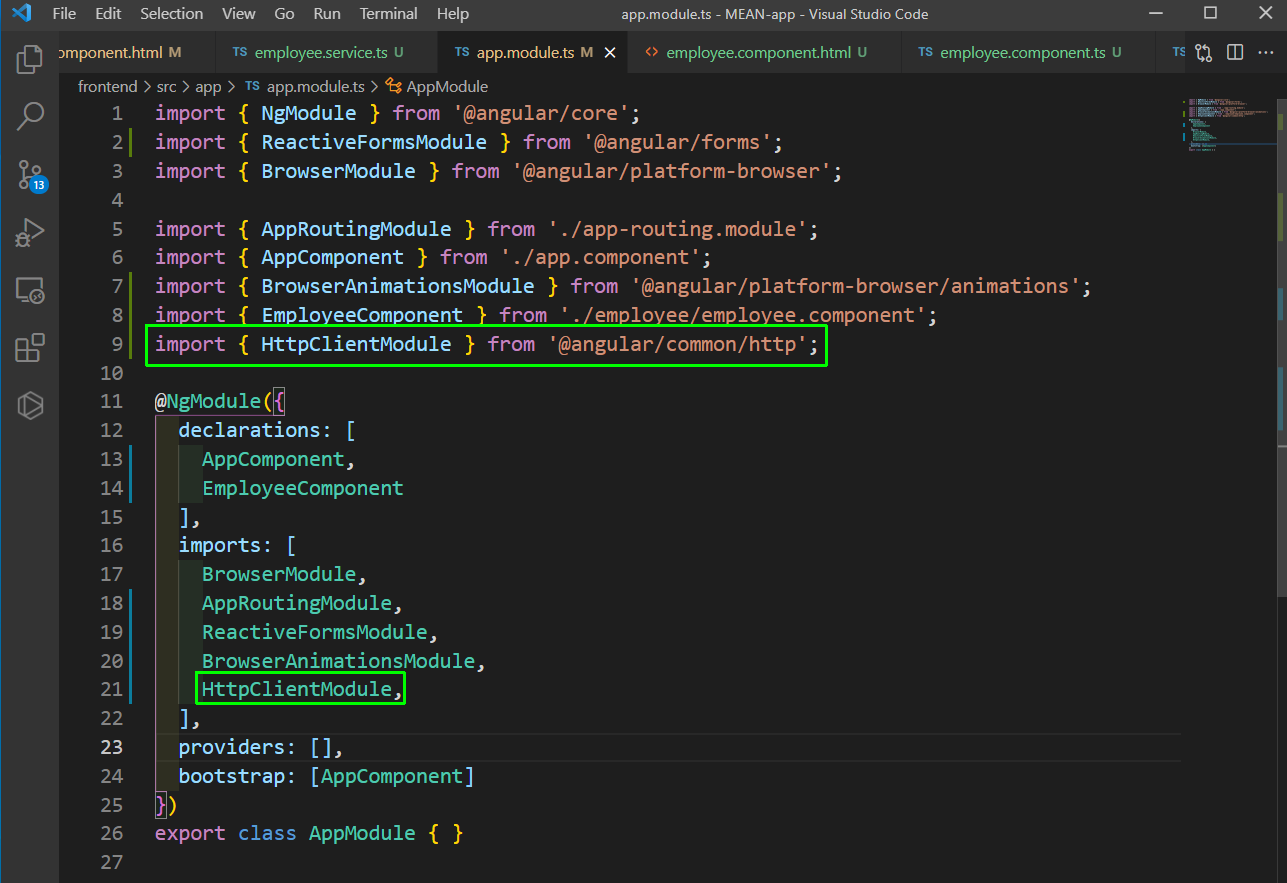Click AppModule class name on line 26
Image resolution: width=1287 pixels, height=883 pixels.
click(362, 833)
